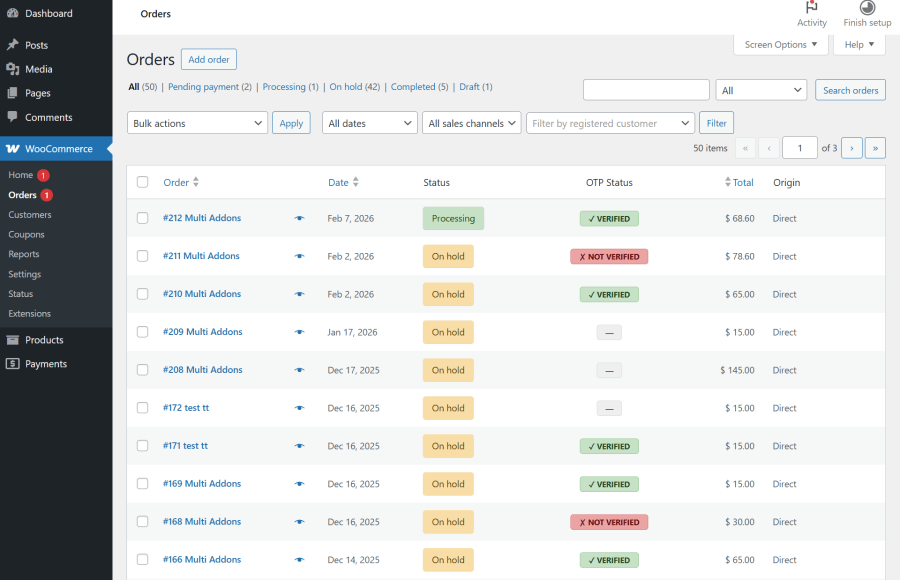Check the checkbox for order #166
This screenshot has width=900, height=580.
coord(142,560)
